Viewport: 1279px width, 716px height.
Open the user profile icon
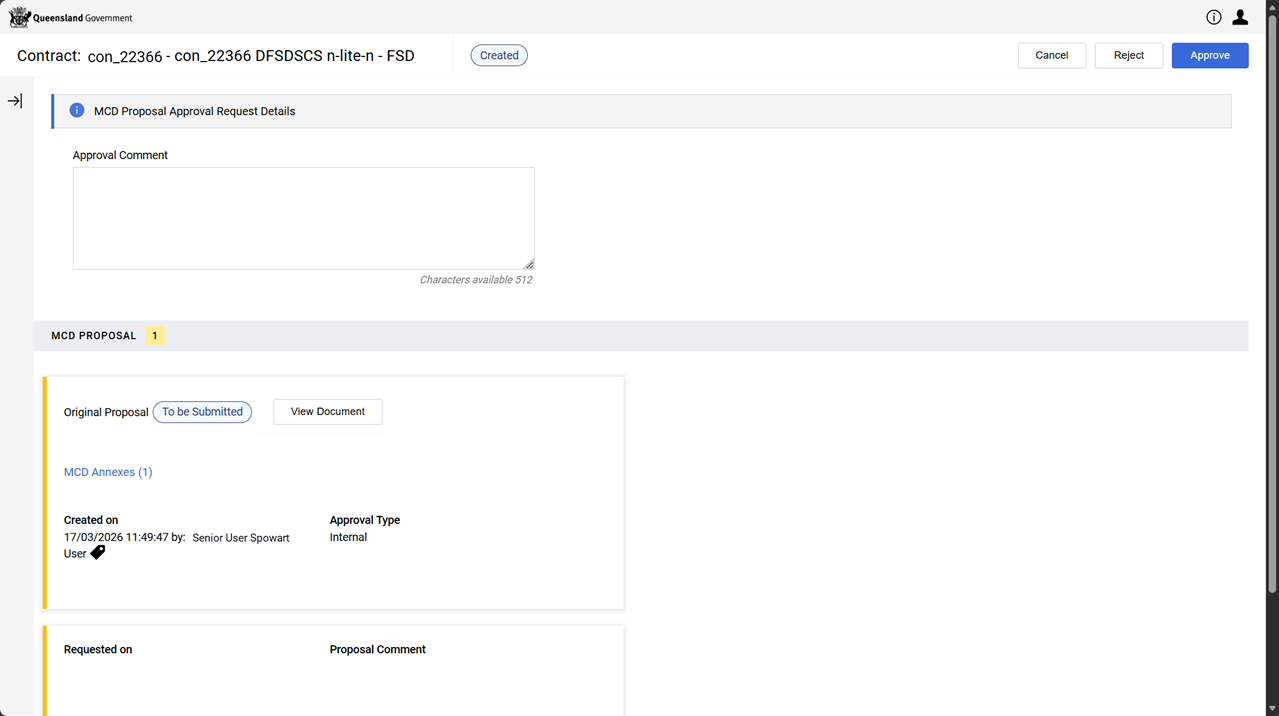[1240, 17]
